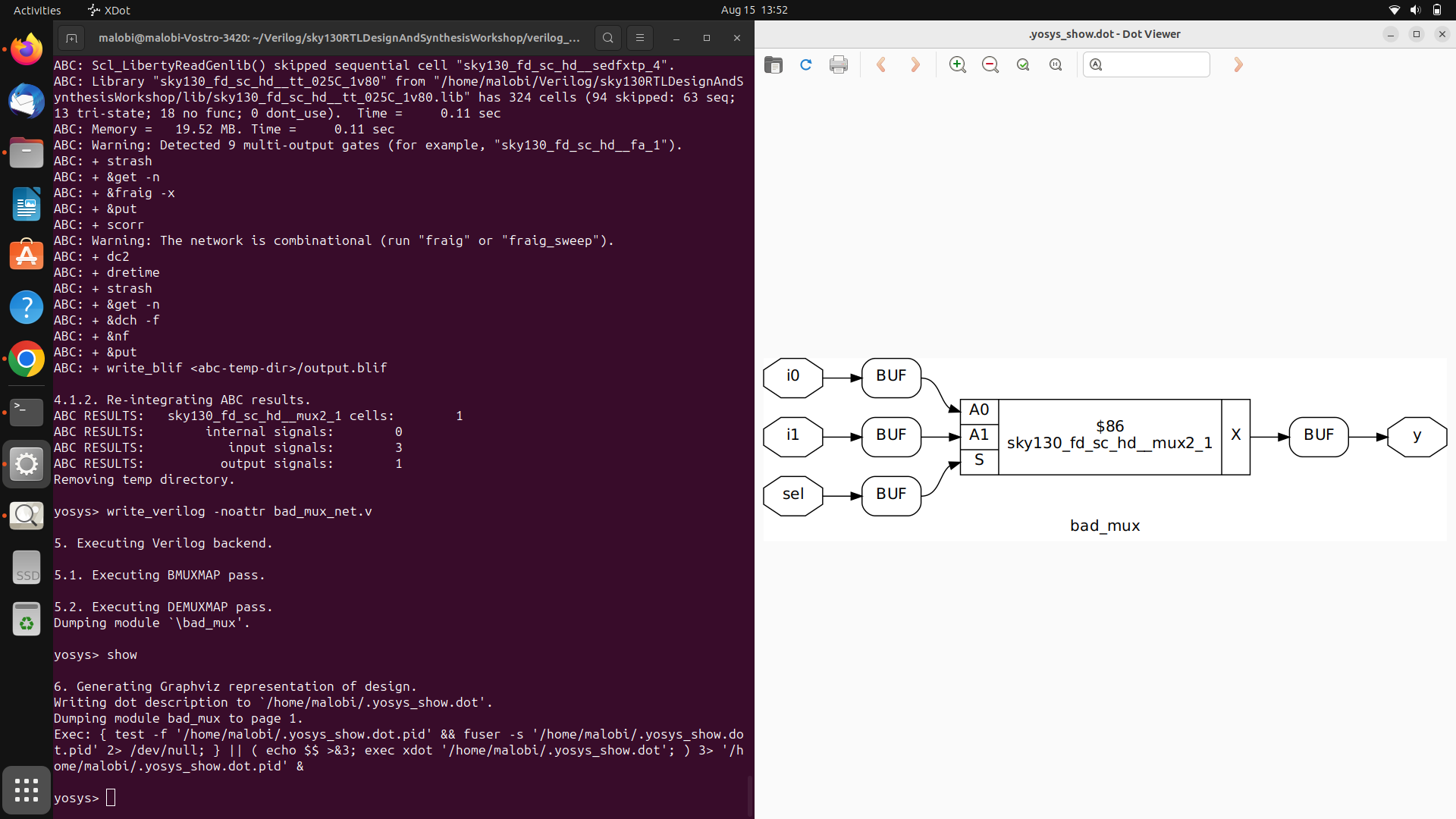The height and width of the screenshot is (819, 1456).
Task: Open a new terminal window via titlebar icon
Action: pos(72,37)
